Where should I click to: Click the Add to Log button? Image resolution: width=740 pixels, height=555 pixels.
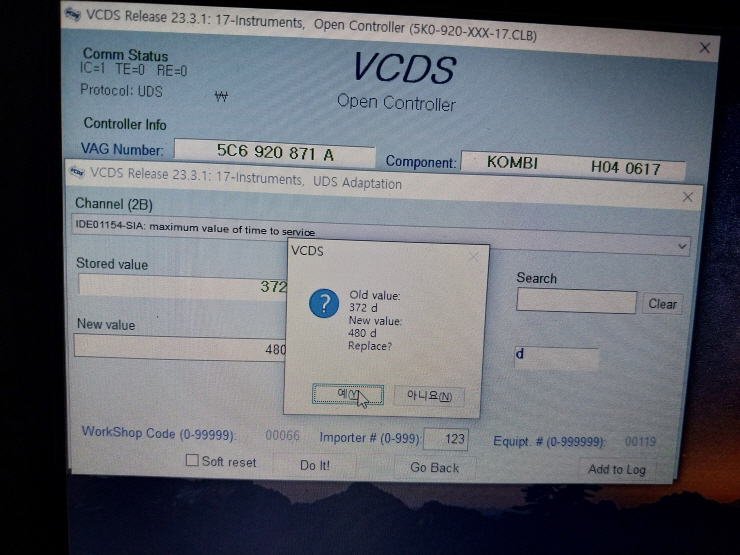(x=617, y=469)
